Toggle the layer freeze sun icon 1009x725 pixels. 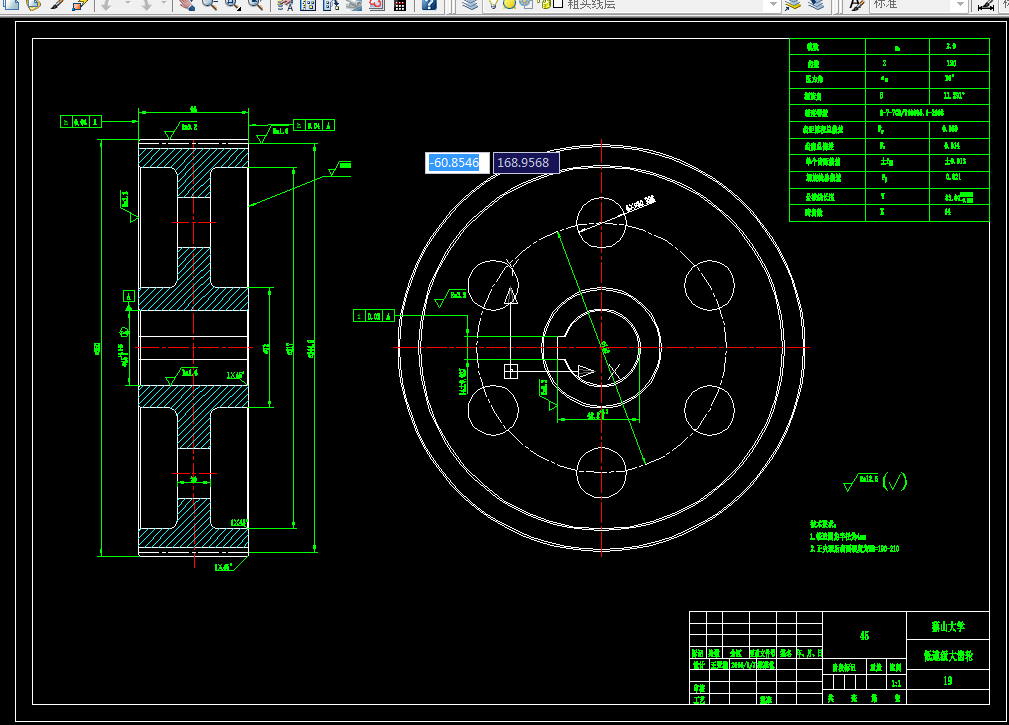(510, 4)
